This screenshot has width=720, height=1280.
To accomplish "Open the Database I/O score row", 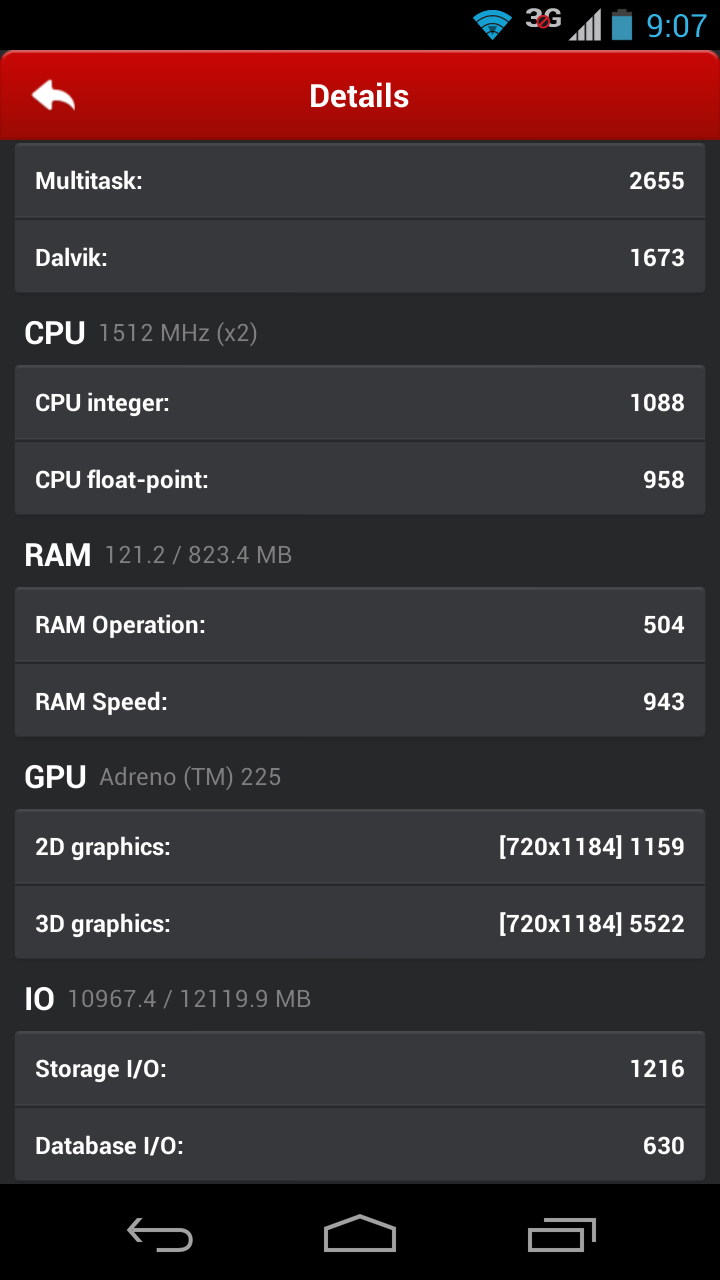I will coord(360,1145).
